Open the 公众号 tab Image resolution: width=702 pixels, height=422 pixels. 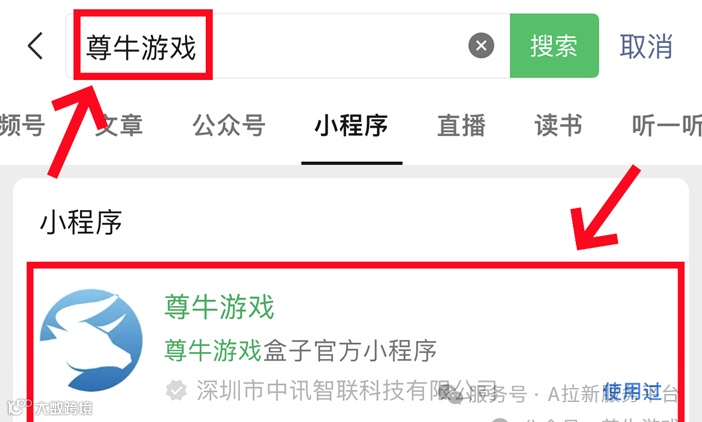(x=229, y=125)
